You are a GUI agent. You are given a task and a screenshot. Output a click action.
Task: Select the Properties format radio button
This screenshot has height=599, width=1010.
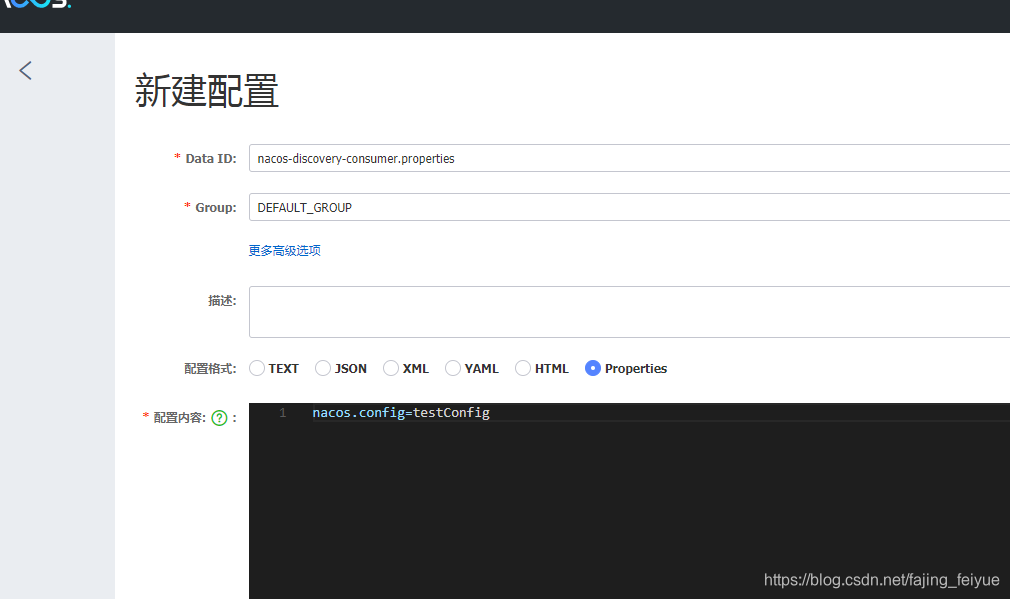click(x=593, y=368)
